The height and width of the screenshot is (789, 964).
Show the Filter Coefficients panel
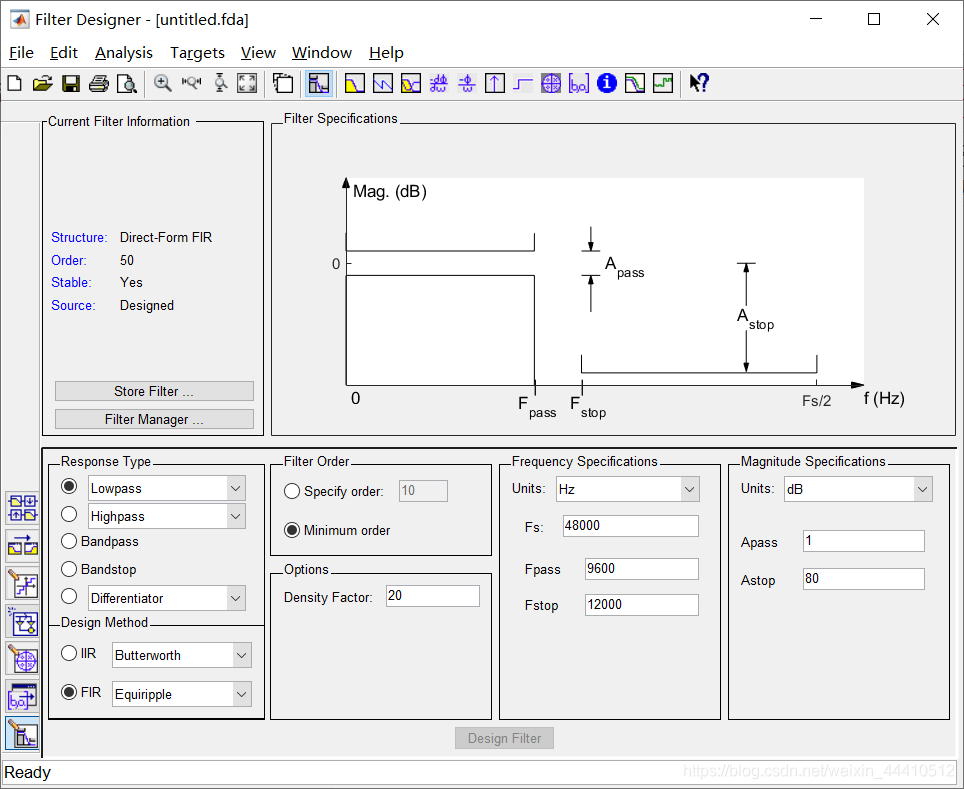[x=578, y=83]
